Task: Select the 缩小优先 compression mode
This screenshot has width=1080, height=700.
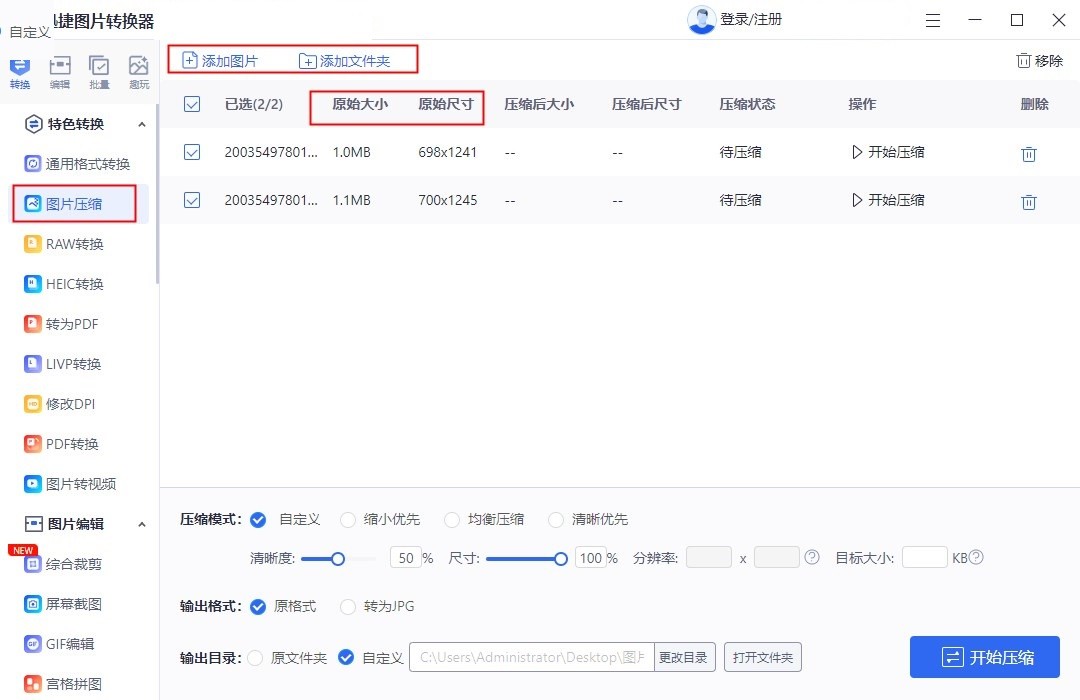Action: pos(348,519)
